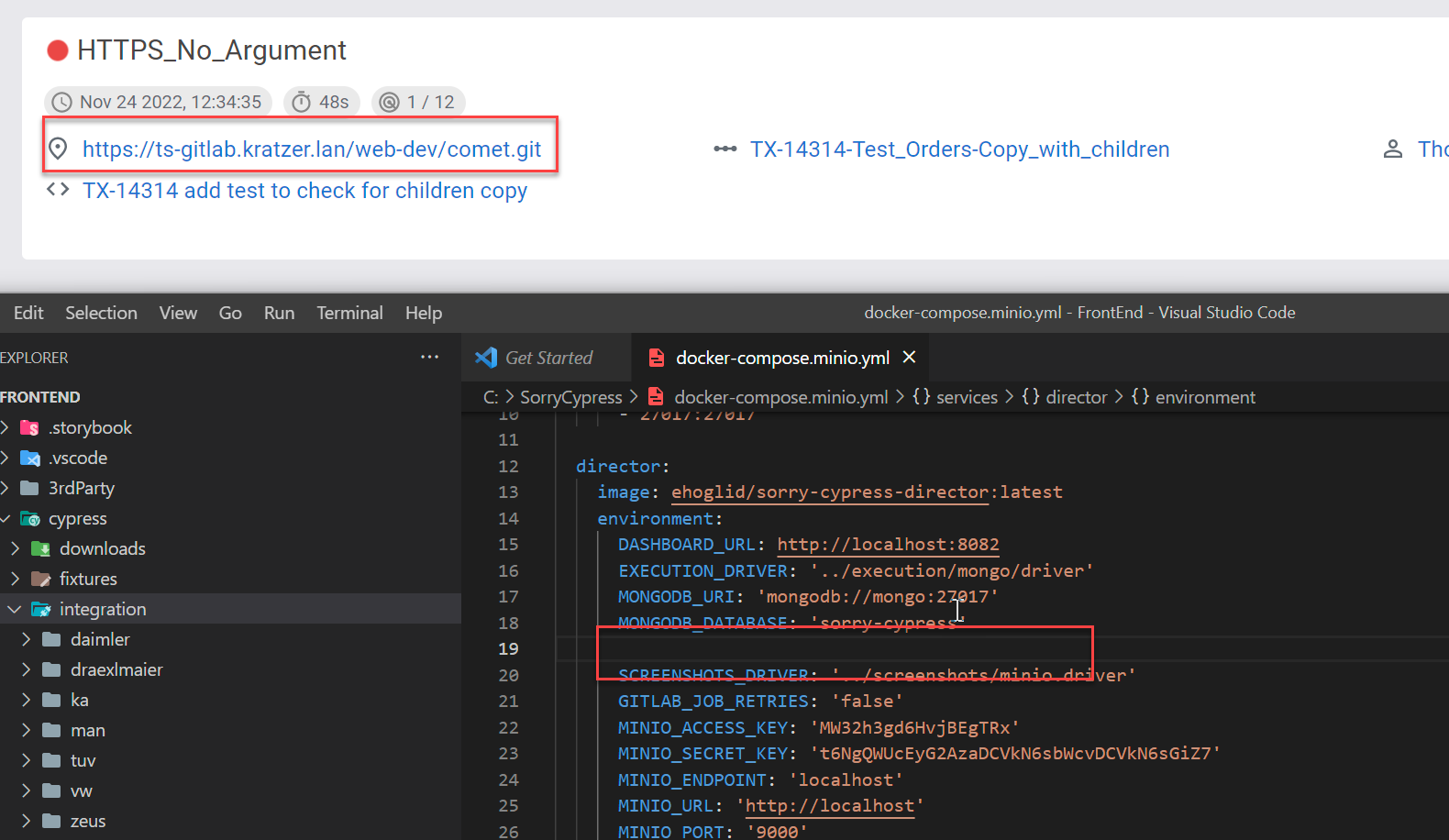The width and height of the screenshot is (1449, 840).
Task: Expand the tuv folder chevron
Action: tap(26, 760)
